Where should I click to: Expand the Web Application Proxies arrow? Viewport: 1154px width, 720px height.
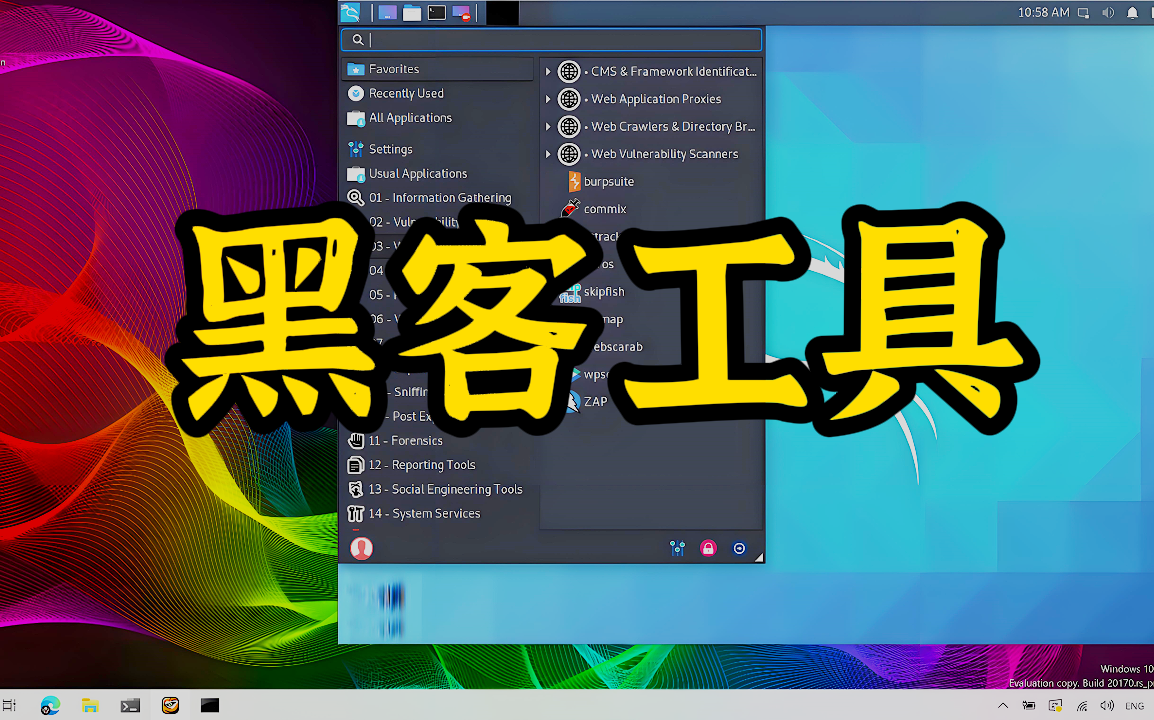[548, 99]
